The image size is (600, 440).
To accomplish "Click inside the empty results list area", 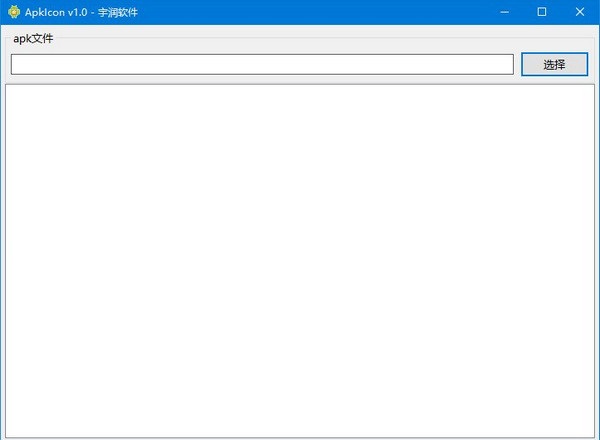I will [300, 260].
